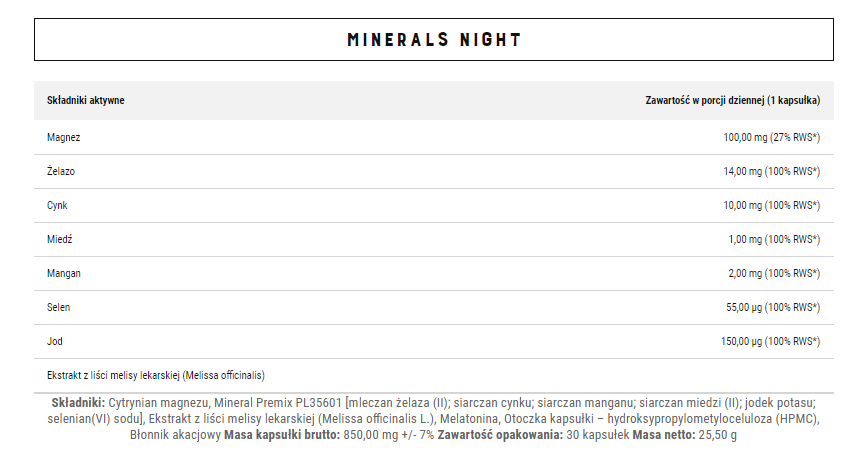Select the Składniki aktywne column header
This screenshot has height=463, width=868.
pos(86,100)
